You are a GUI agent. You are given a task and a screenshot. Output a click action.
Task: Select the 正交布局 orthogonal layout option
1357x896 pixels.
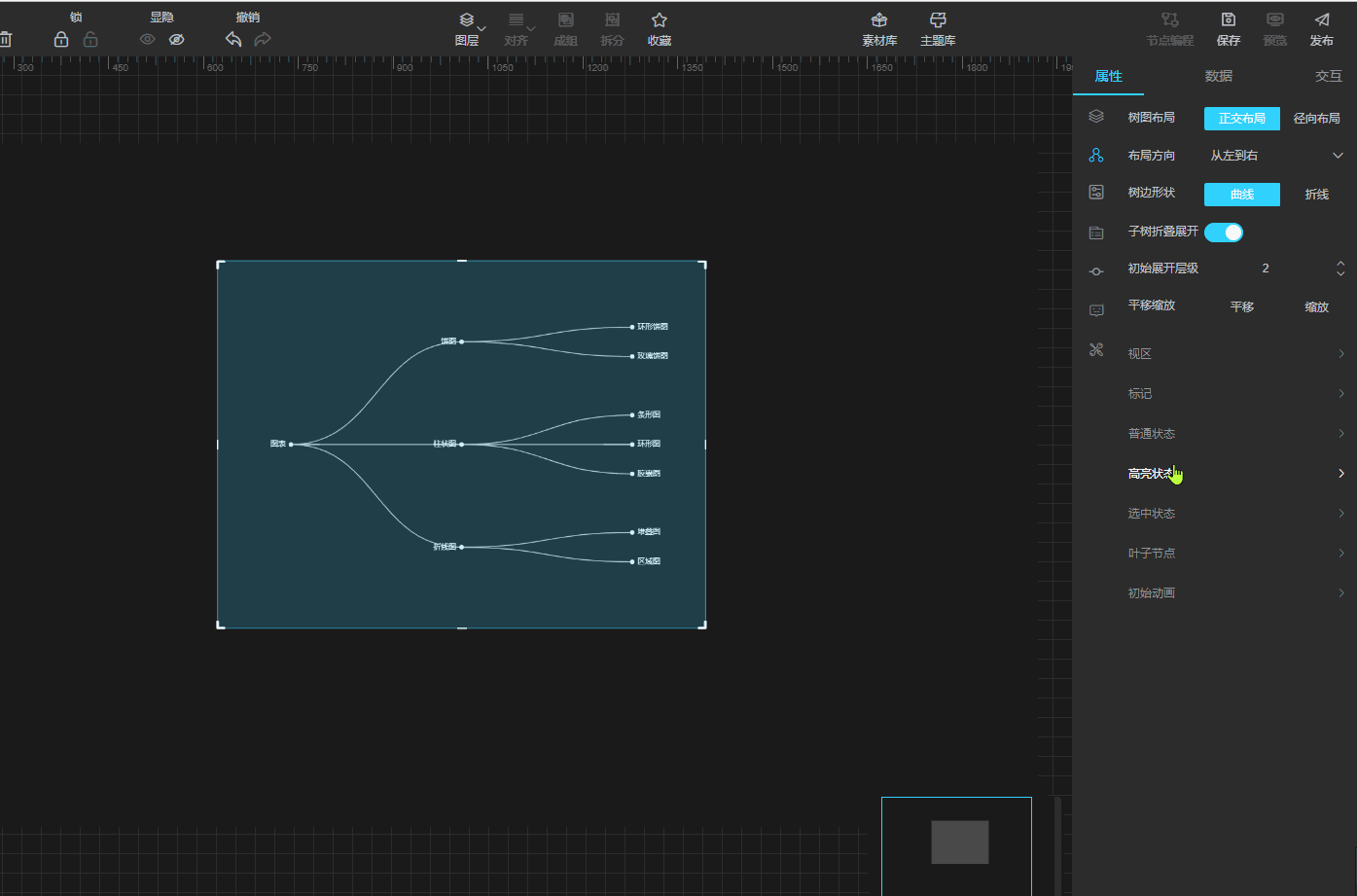1242,119
